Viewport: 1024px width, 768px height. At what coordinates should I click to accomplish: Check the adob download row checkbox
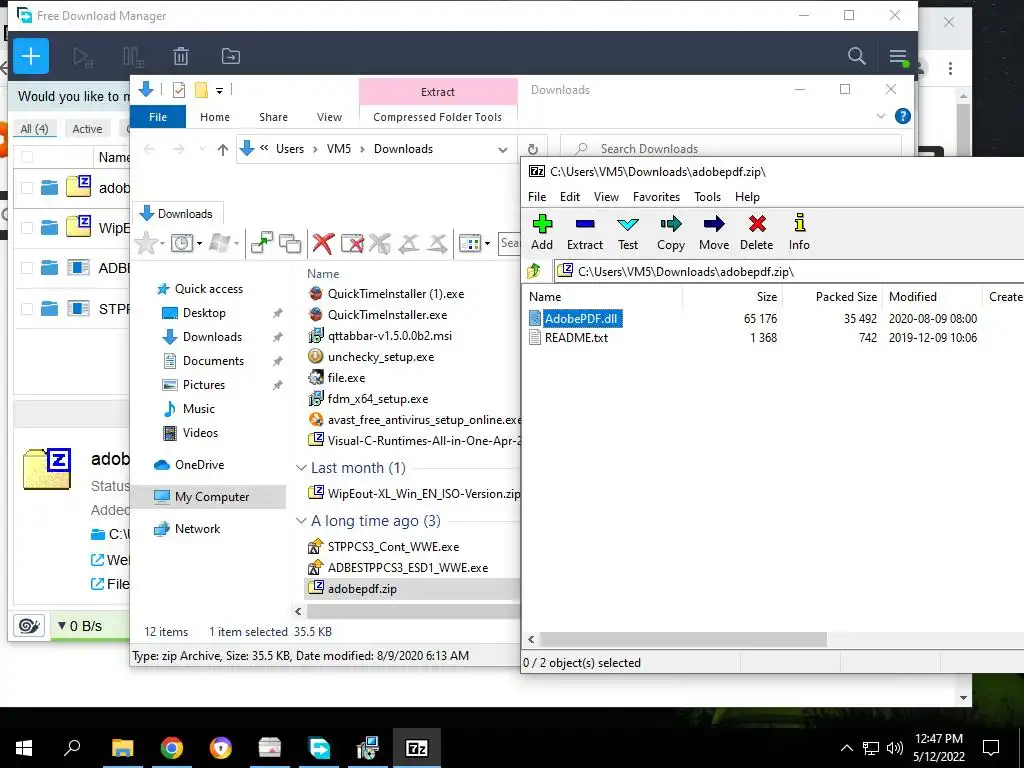[27, 188]
